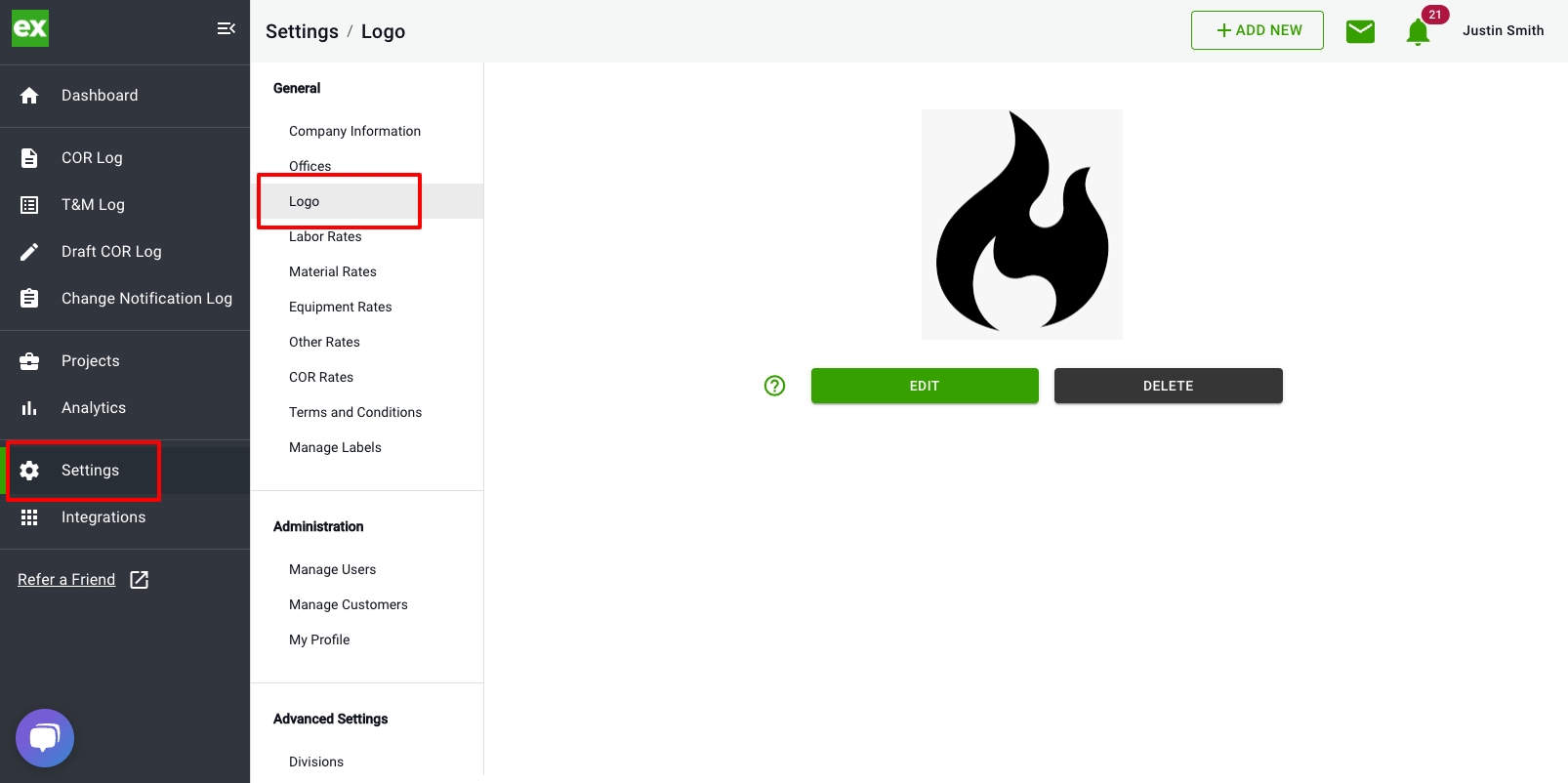
Task: Click the green EDIT button
Action: point(925,386)
